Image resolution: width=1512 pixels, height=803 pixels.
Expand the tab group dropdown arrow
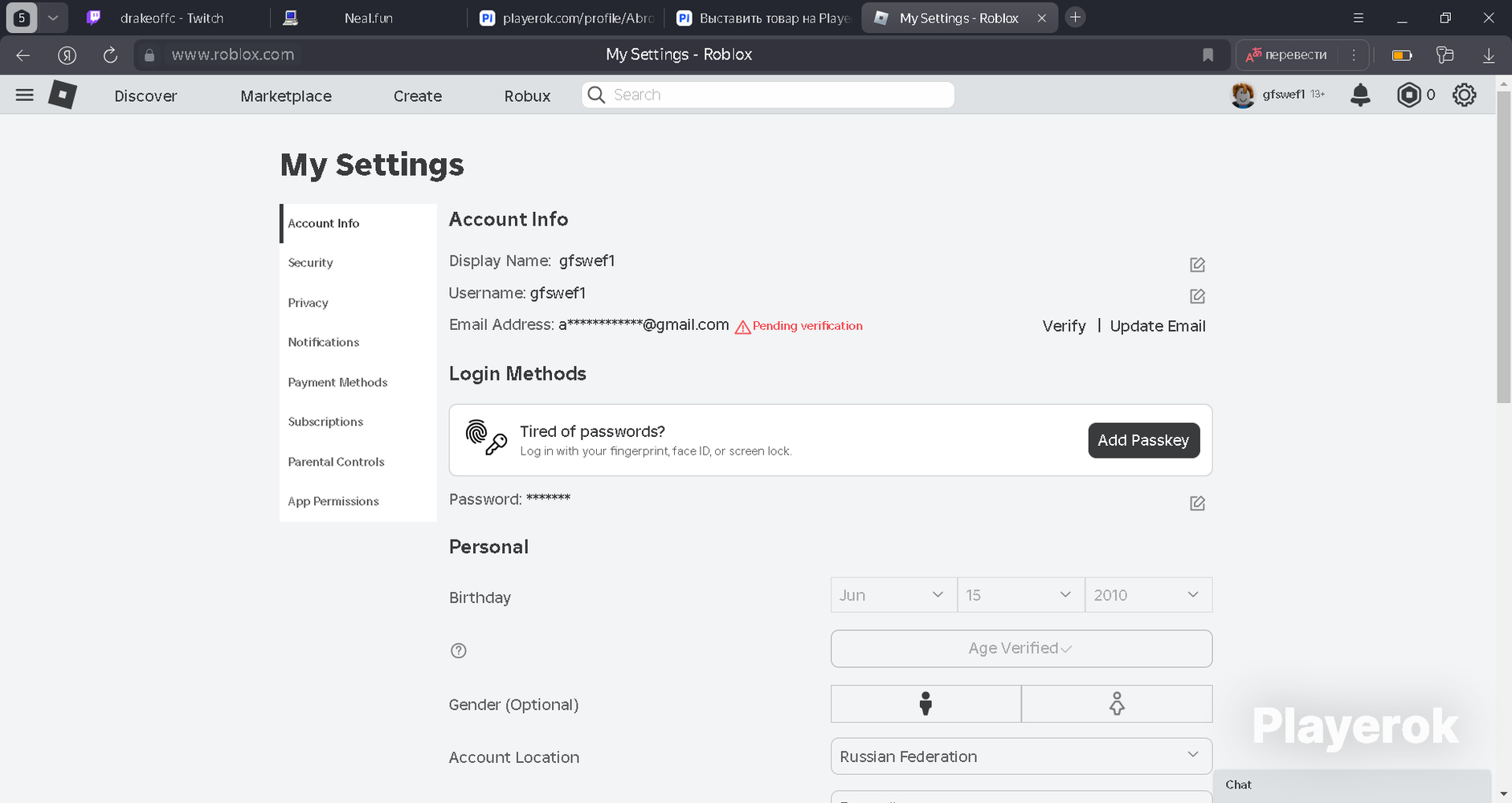pyautogui.click(x=53, y=18)
